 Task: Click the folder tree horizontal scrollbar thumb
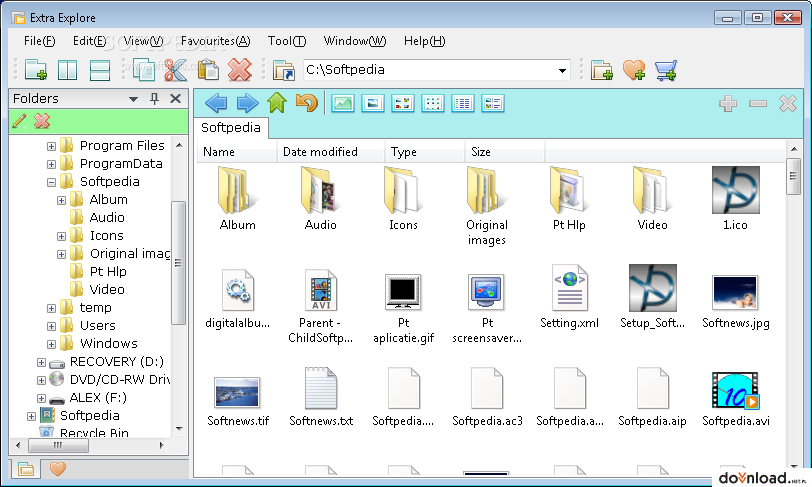tap(58, 445)
